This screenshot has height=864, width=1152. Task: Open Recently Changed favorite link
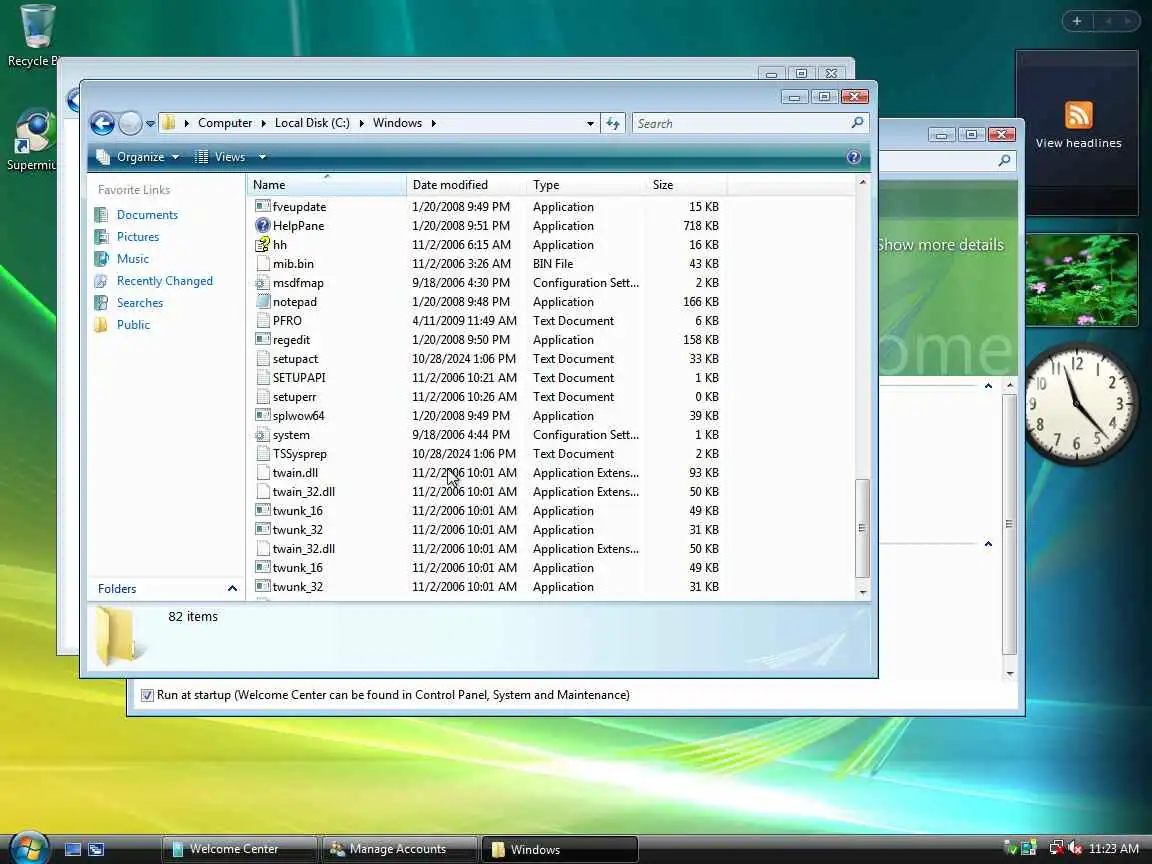pos(165,281)
